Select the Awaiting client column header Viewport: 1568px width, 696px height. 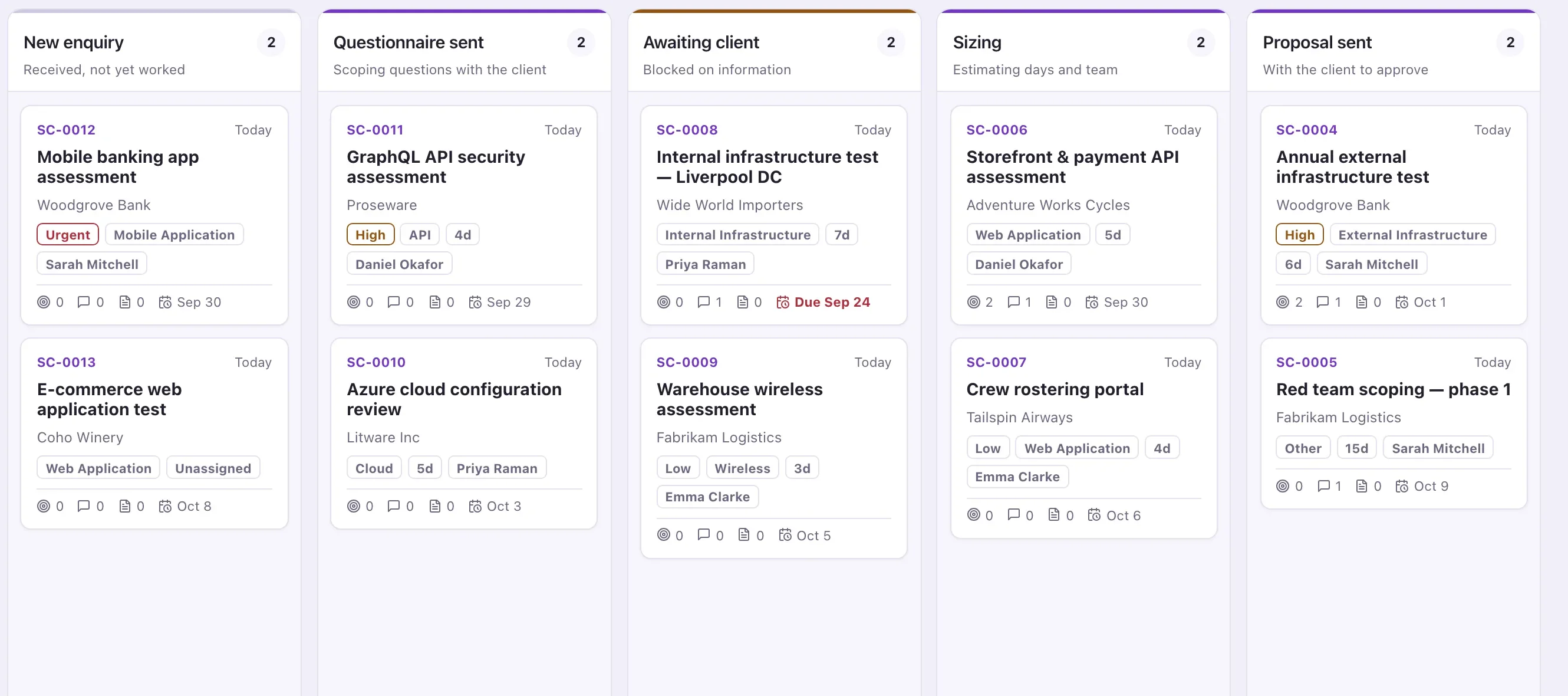pos(701,42)
